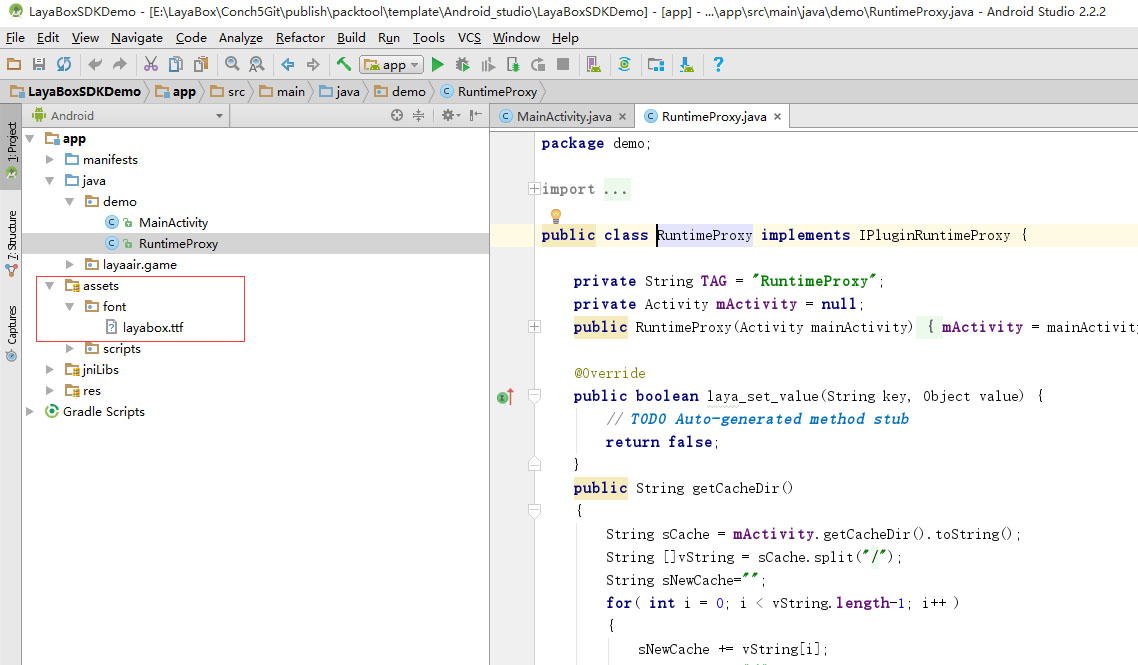This screenshot has height=665, width=1138.
Task: Open the Refactor menu
Action: (300, 38)
